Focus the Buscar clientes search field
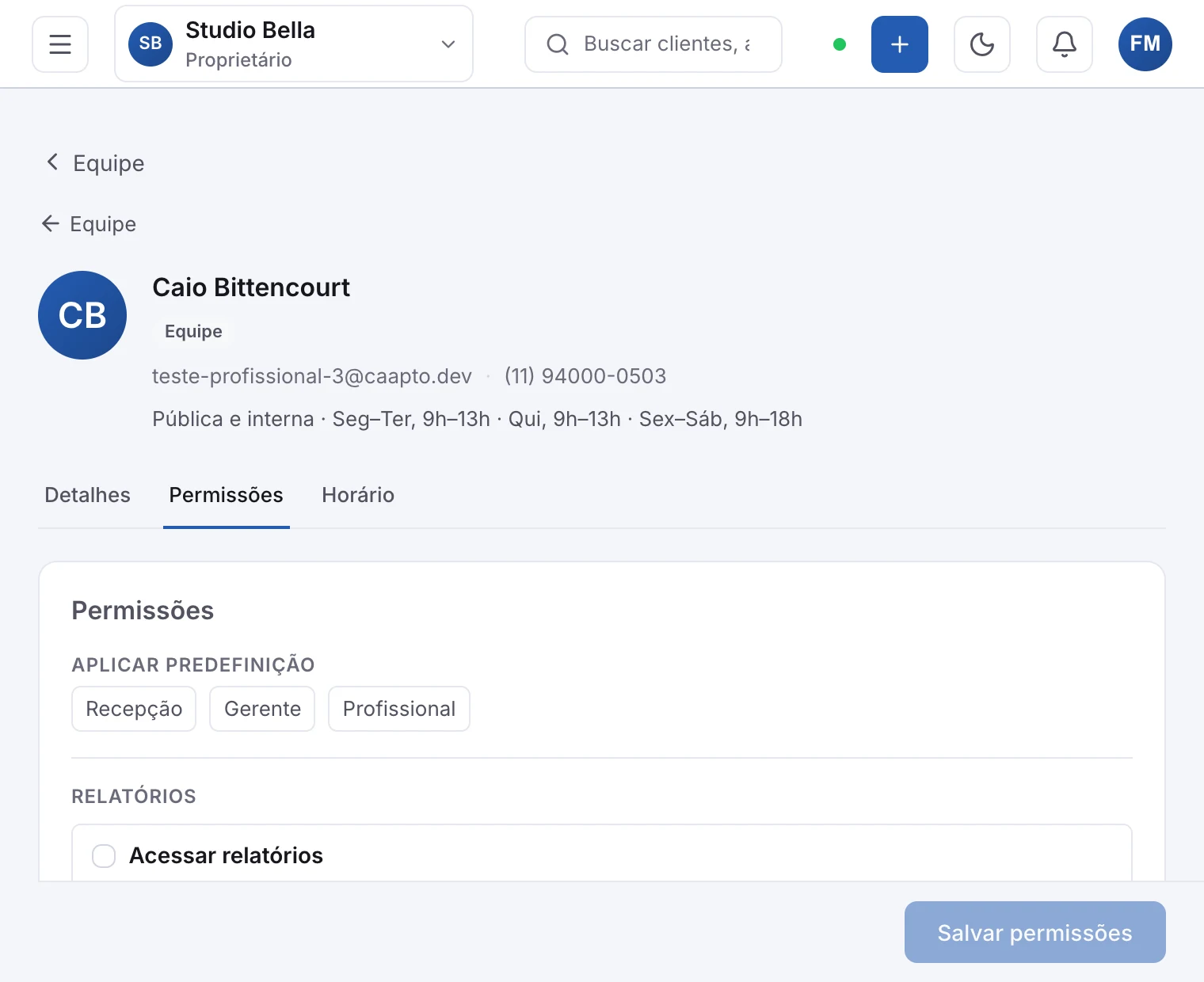1204x982 pixels. 653,44
